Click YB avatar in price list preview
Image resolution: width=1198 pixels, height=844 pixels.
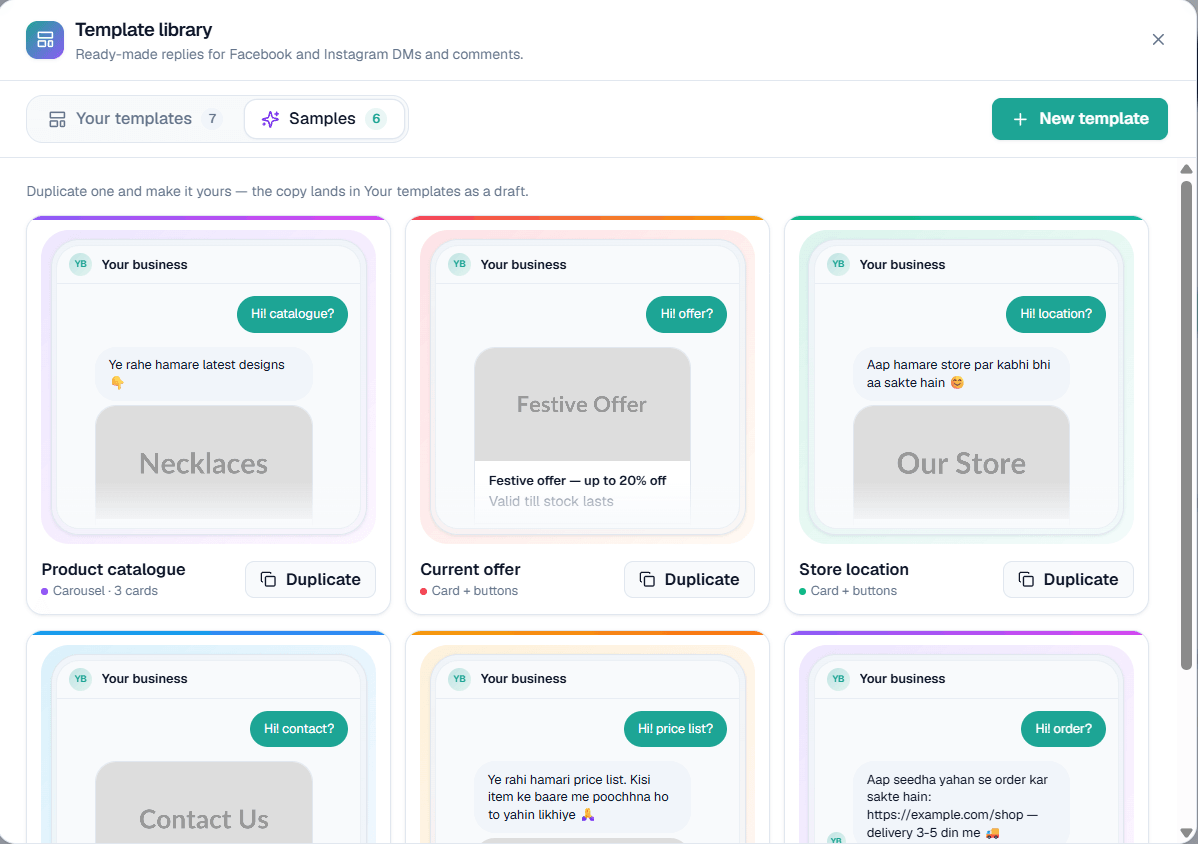point(459,678)
